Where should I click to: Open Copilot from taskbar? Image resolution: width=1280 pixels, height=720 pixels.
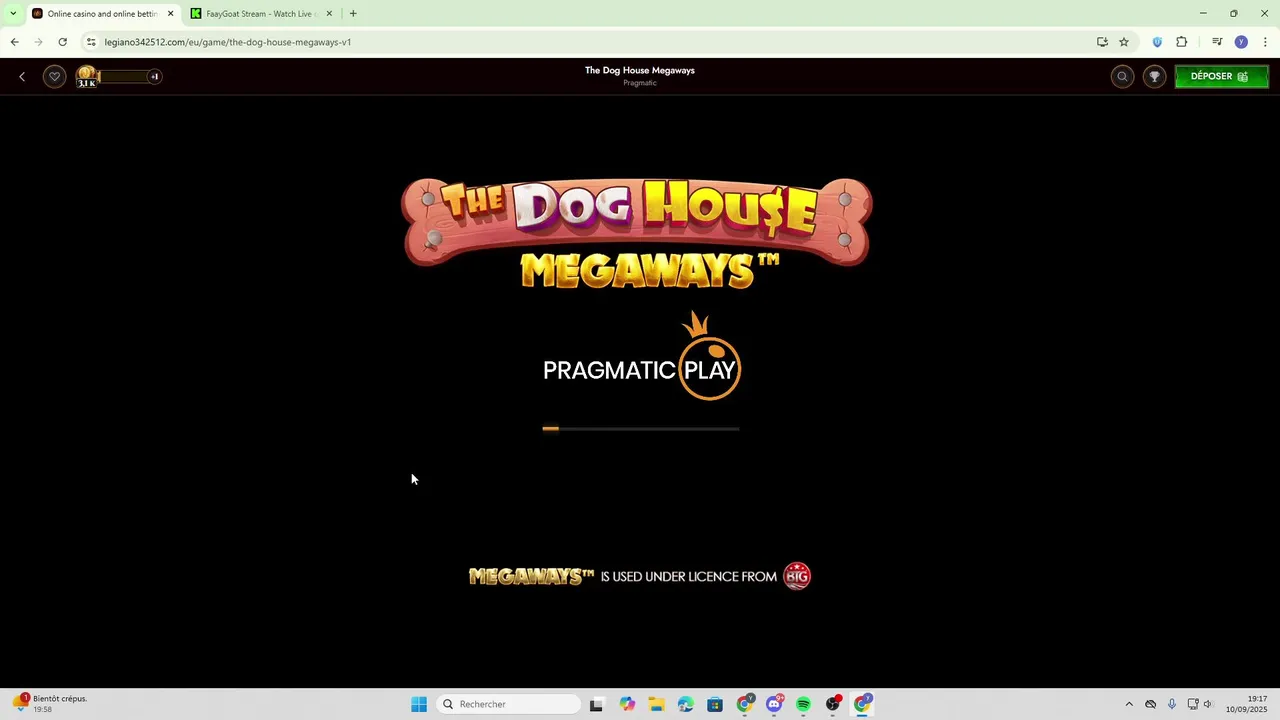pyautogui.click(x=627, y=704)
